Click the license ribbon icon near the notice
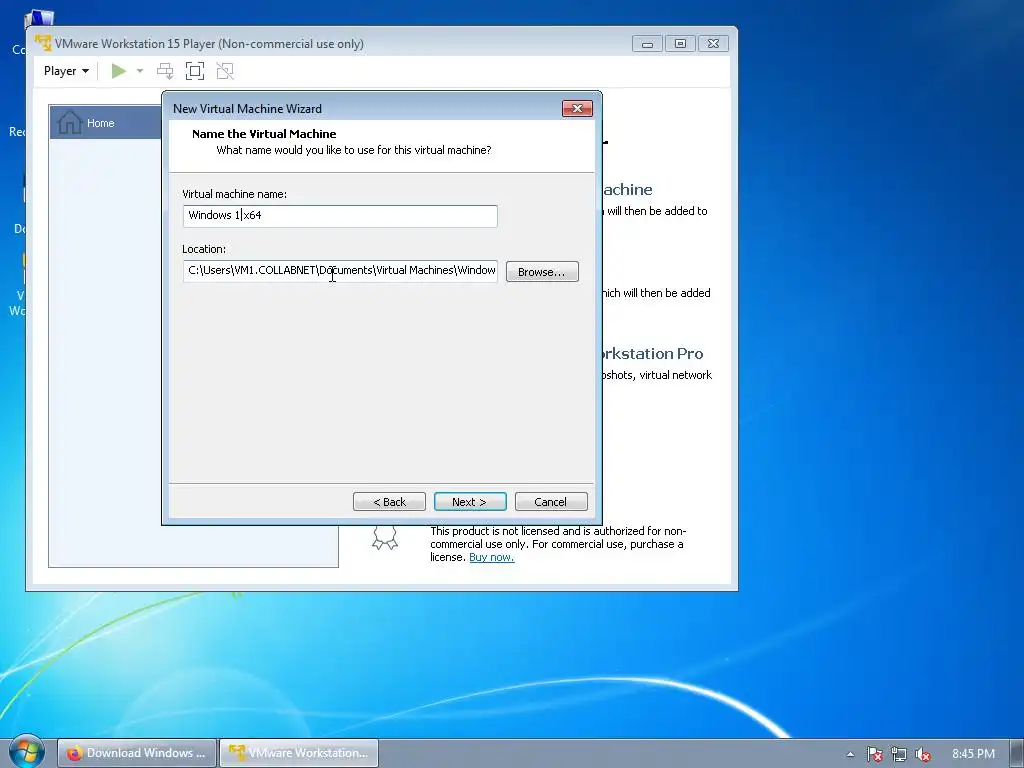The height and width of the screenshot is (768, 1024). click(x=385, y=537)
